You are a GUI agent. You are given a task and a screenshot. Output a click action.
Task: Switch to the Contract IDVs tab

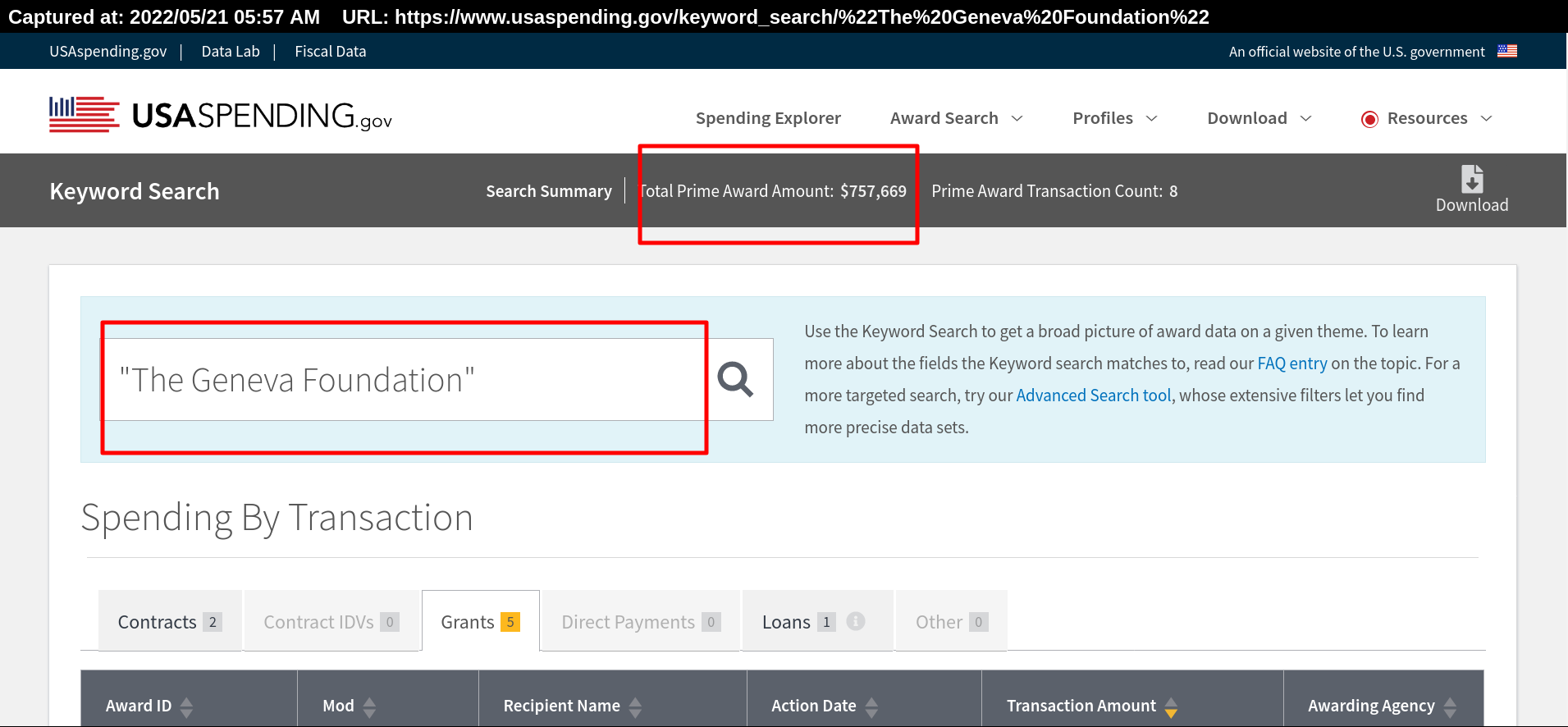(331, 621)
